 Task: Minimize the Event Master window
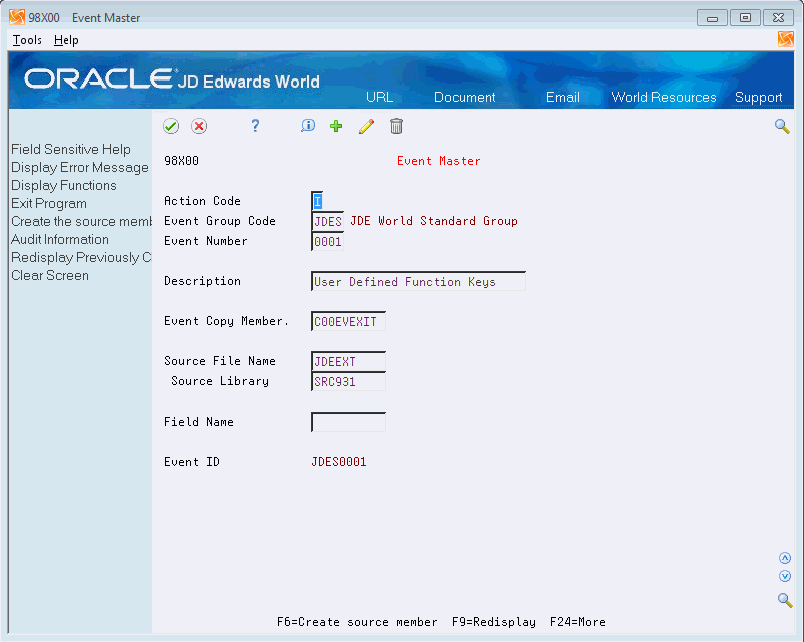coord(712,18)
